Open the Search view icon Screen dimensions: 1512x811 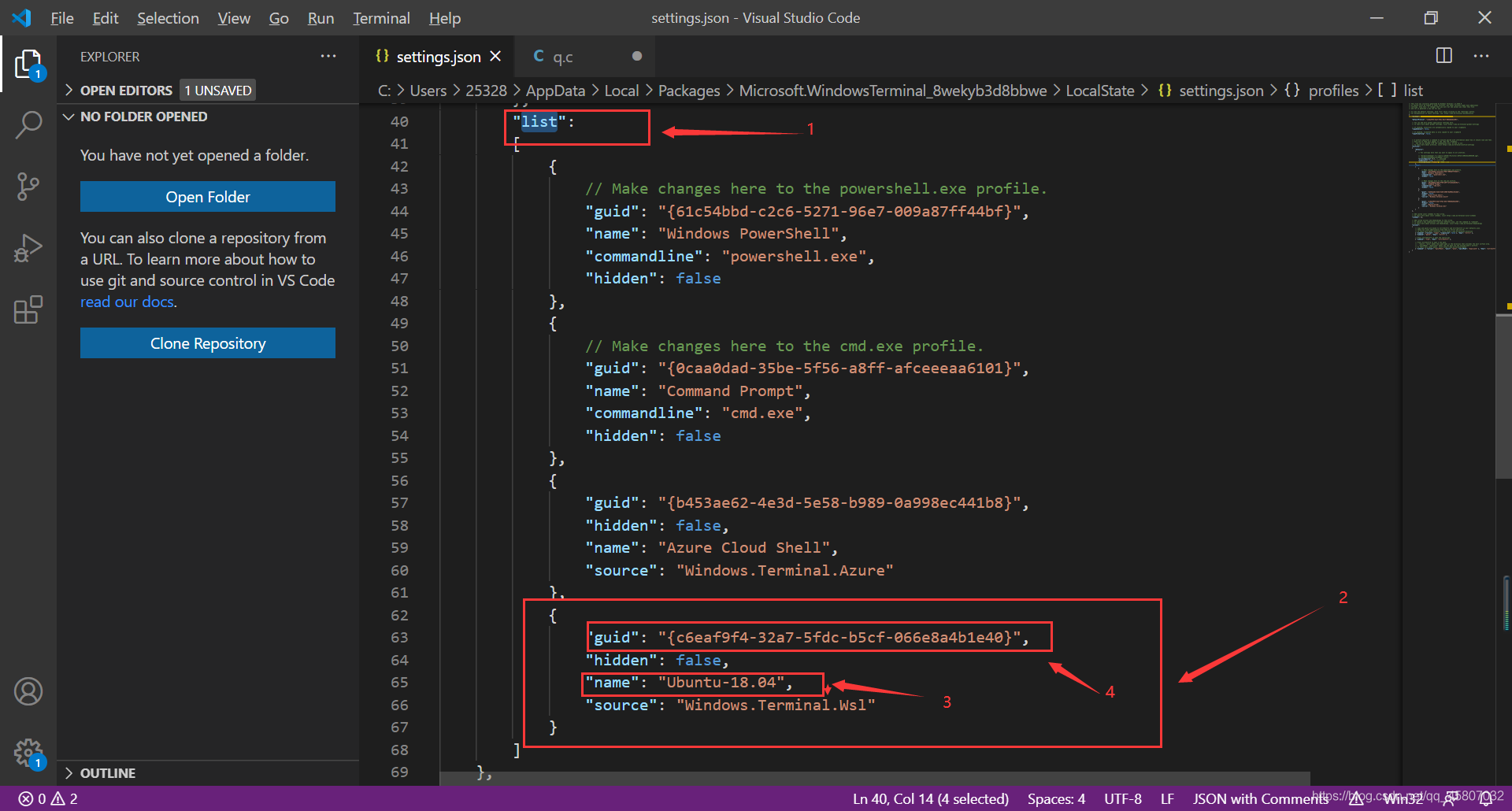[28, 125]
